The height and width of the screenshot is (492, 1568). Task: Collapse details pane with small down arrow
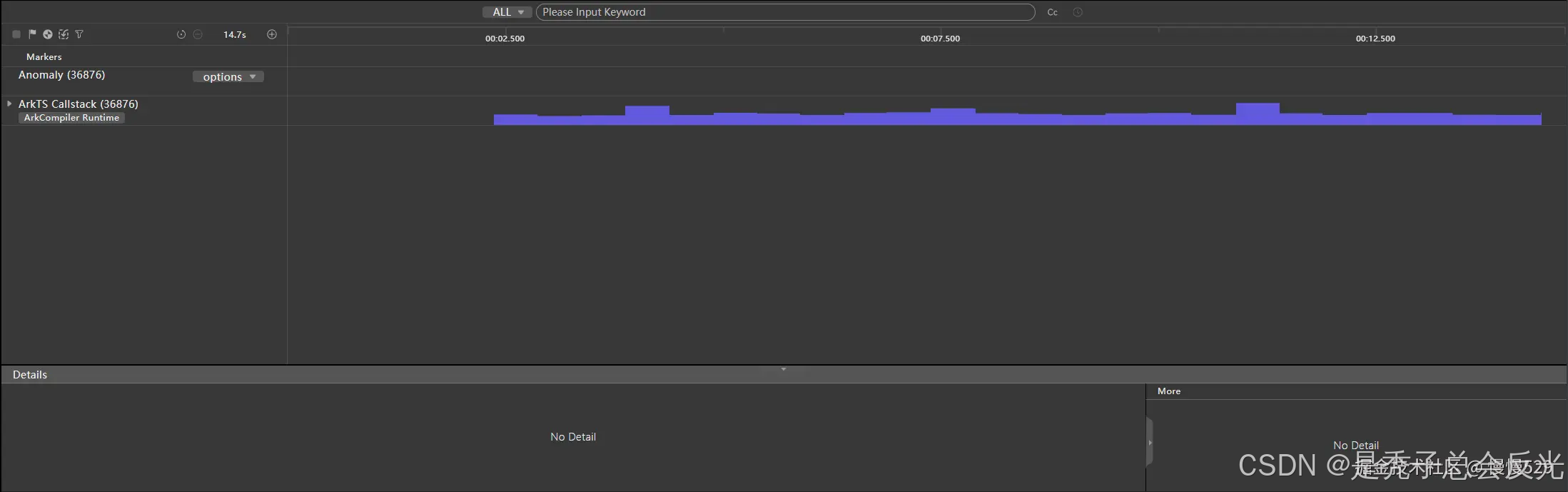[x=784, y=369]
